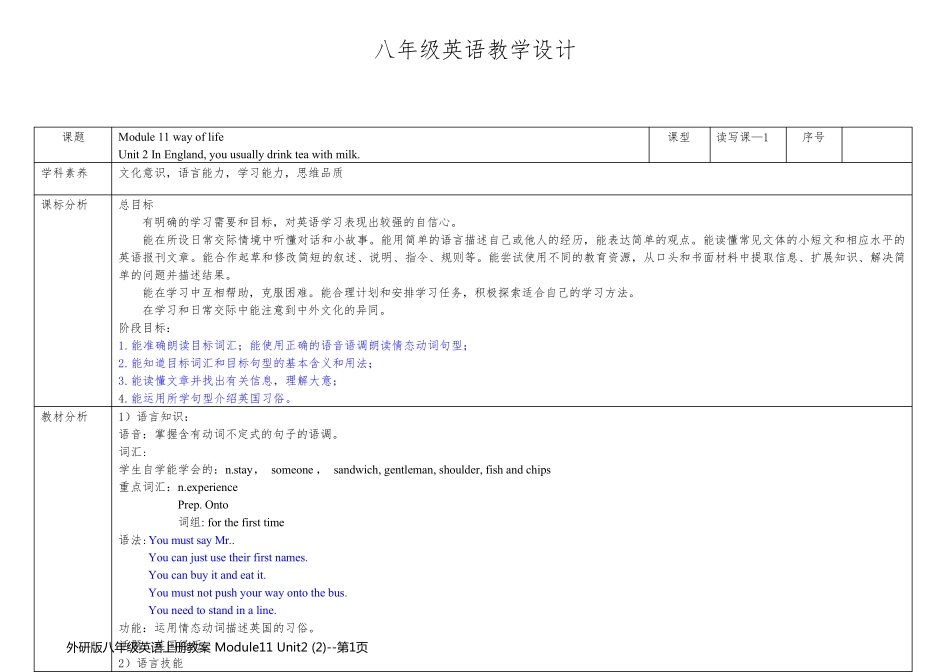
Task: Select the 序号 header cell
Action: [x=814, y=145]
